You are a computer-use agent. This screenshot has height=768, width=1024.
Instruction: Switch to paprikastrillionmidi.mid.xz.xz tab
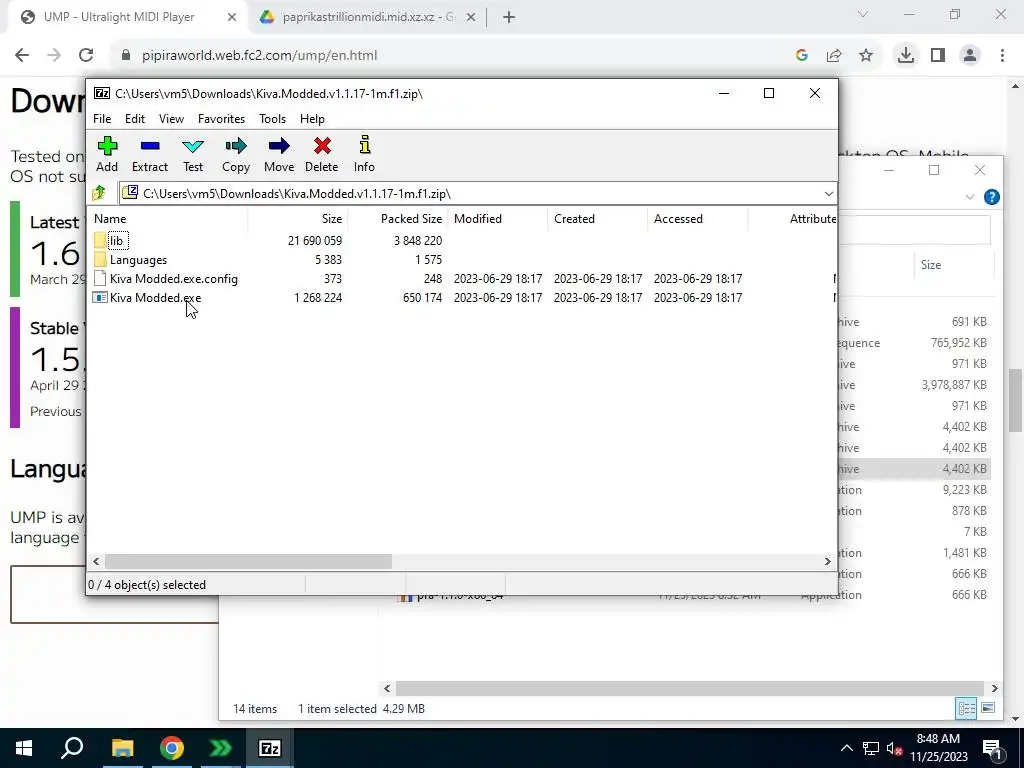369,17
